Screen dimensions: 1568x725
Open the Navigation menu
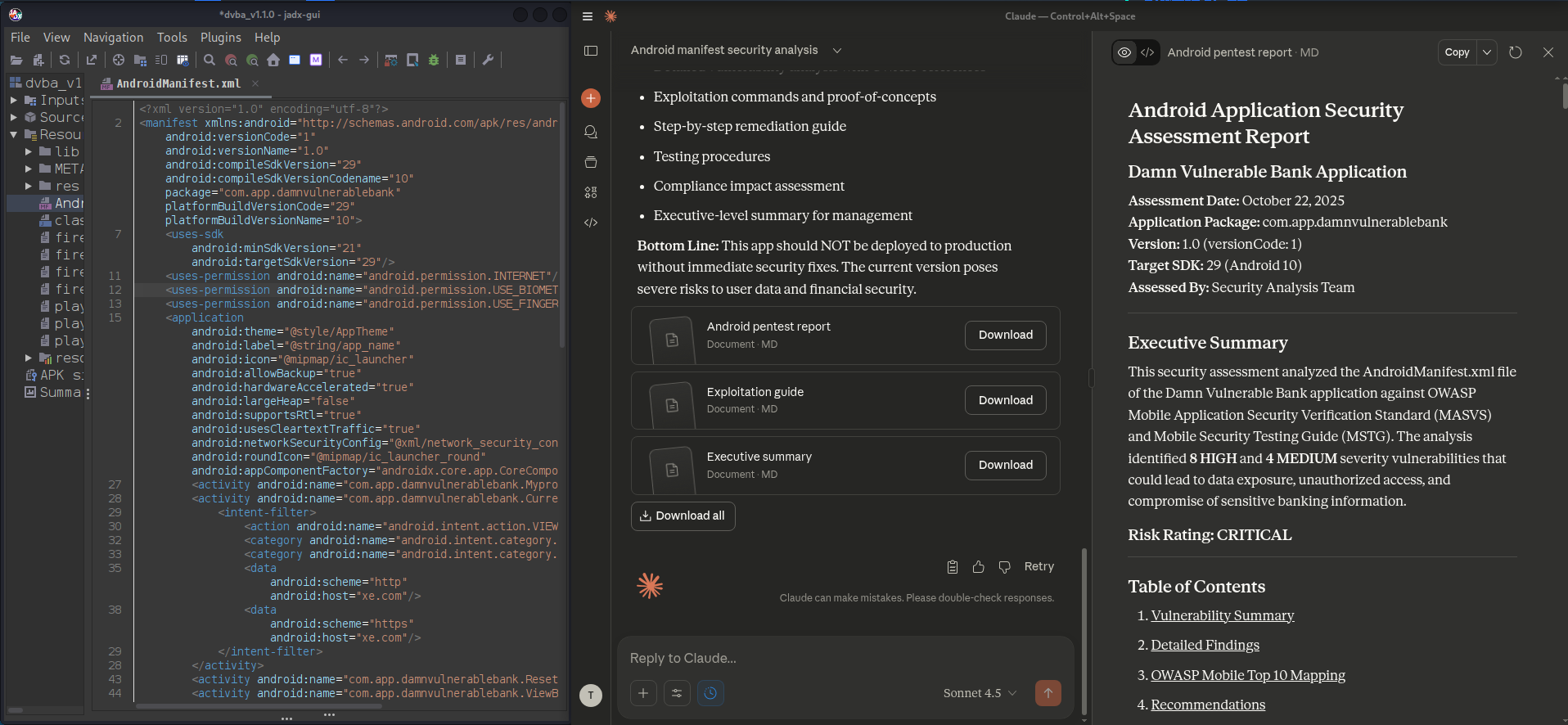coord(113,37)
